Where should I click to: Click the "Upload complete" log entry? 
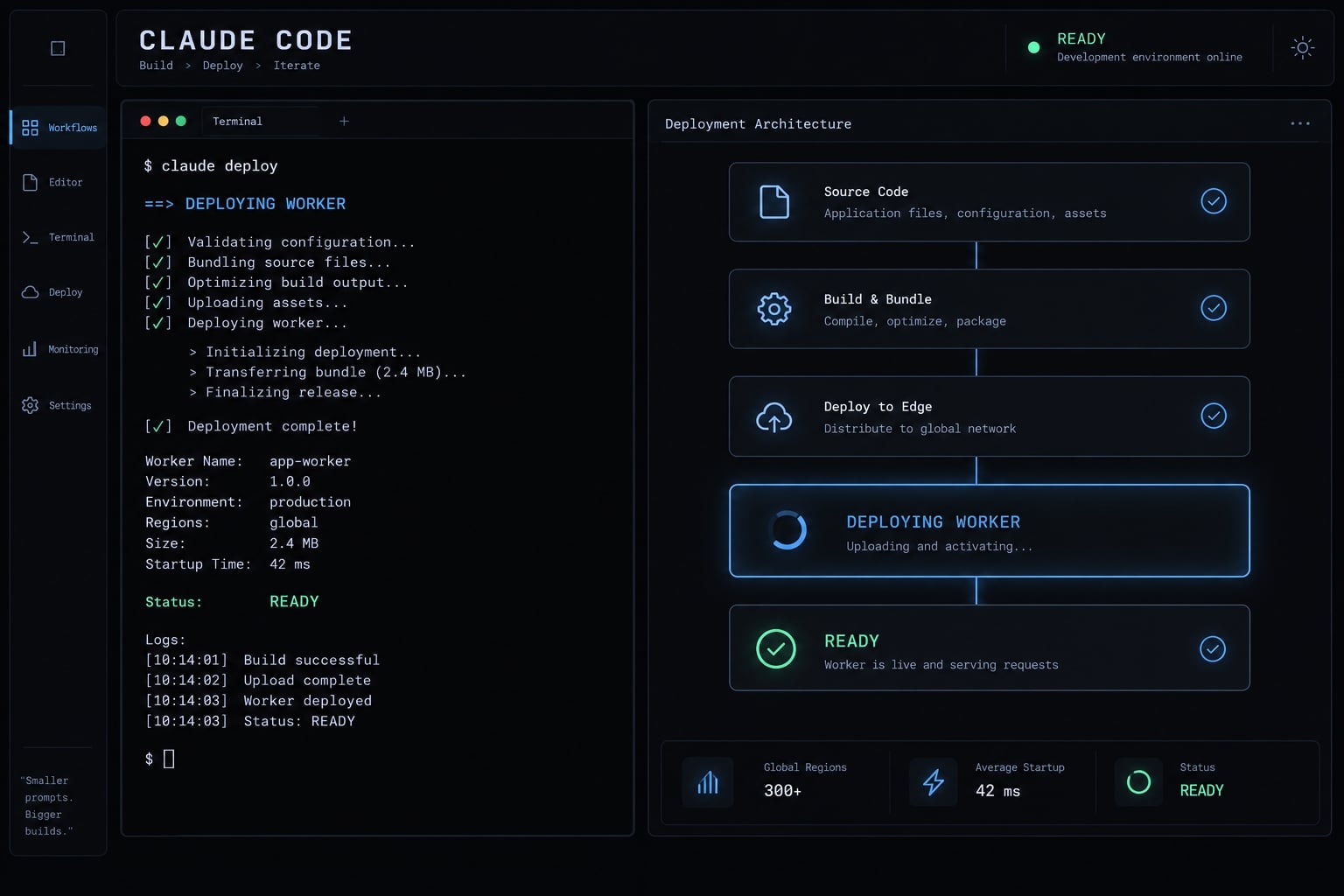tap(307, 680)
